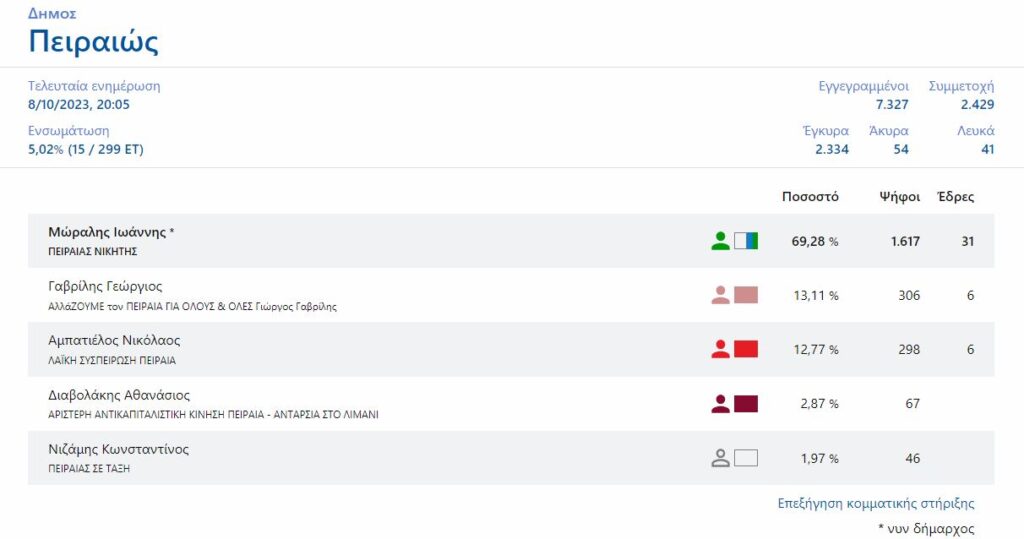1024x539 pixels.
Task: Click dark red person icon for Διαβολάκης
Action: point(720,404)
